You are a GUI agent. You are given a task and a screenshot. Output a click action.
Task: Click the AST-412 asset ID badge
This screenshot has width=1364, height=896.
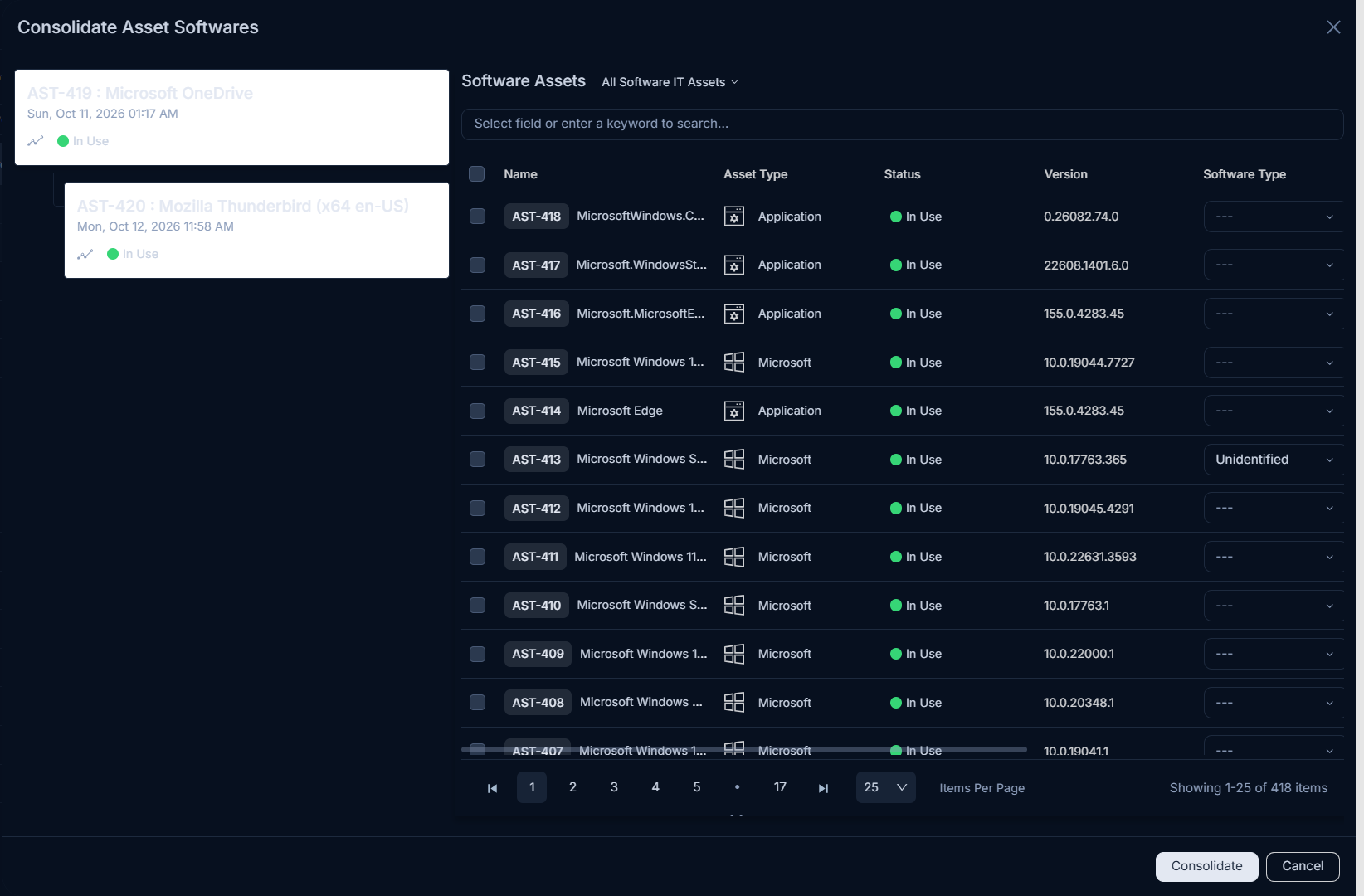click(536, 508)
